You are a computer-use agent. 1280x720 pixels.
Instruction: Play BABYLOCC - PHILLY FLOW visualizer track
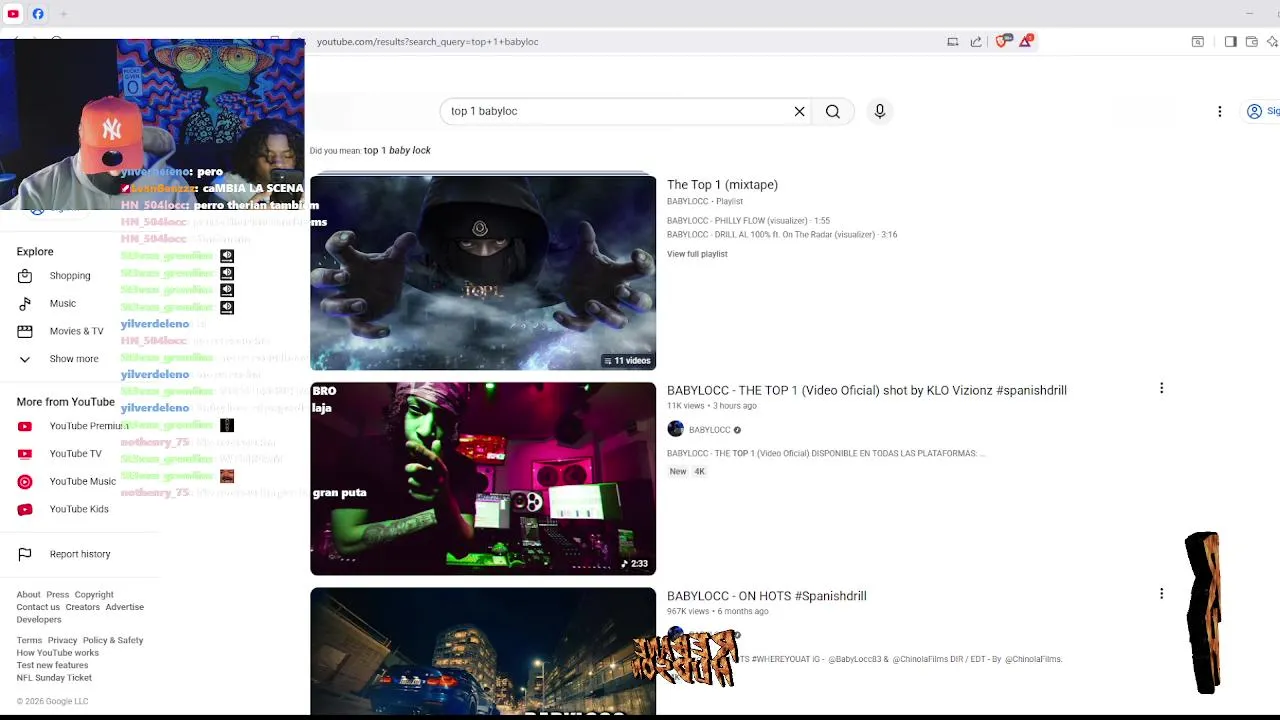tap(749, 221)
